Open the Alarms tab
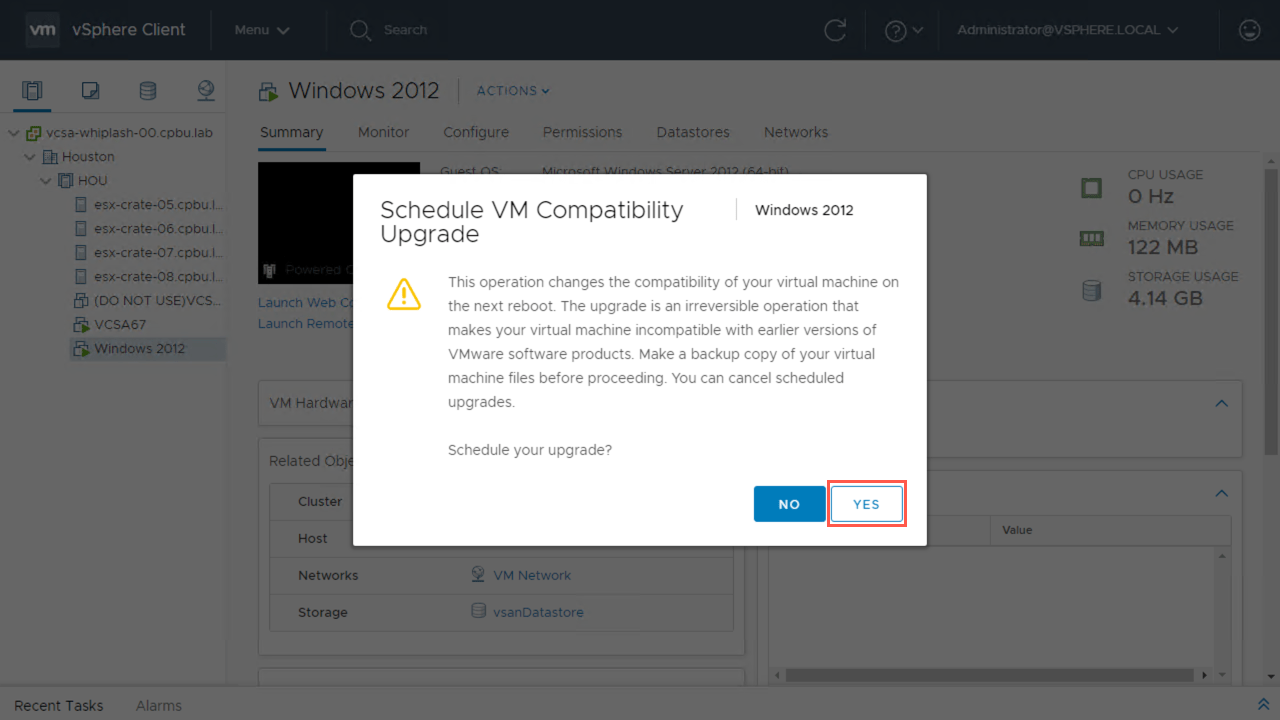The width and height of the screenshot is (1280, 720). click(159, 706)
